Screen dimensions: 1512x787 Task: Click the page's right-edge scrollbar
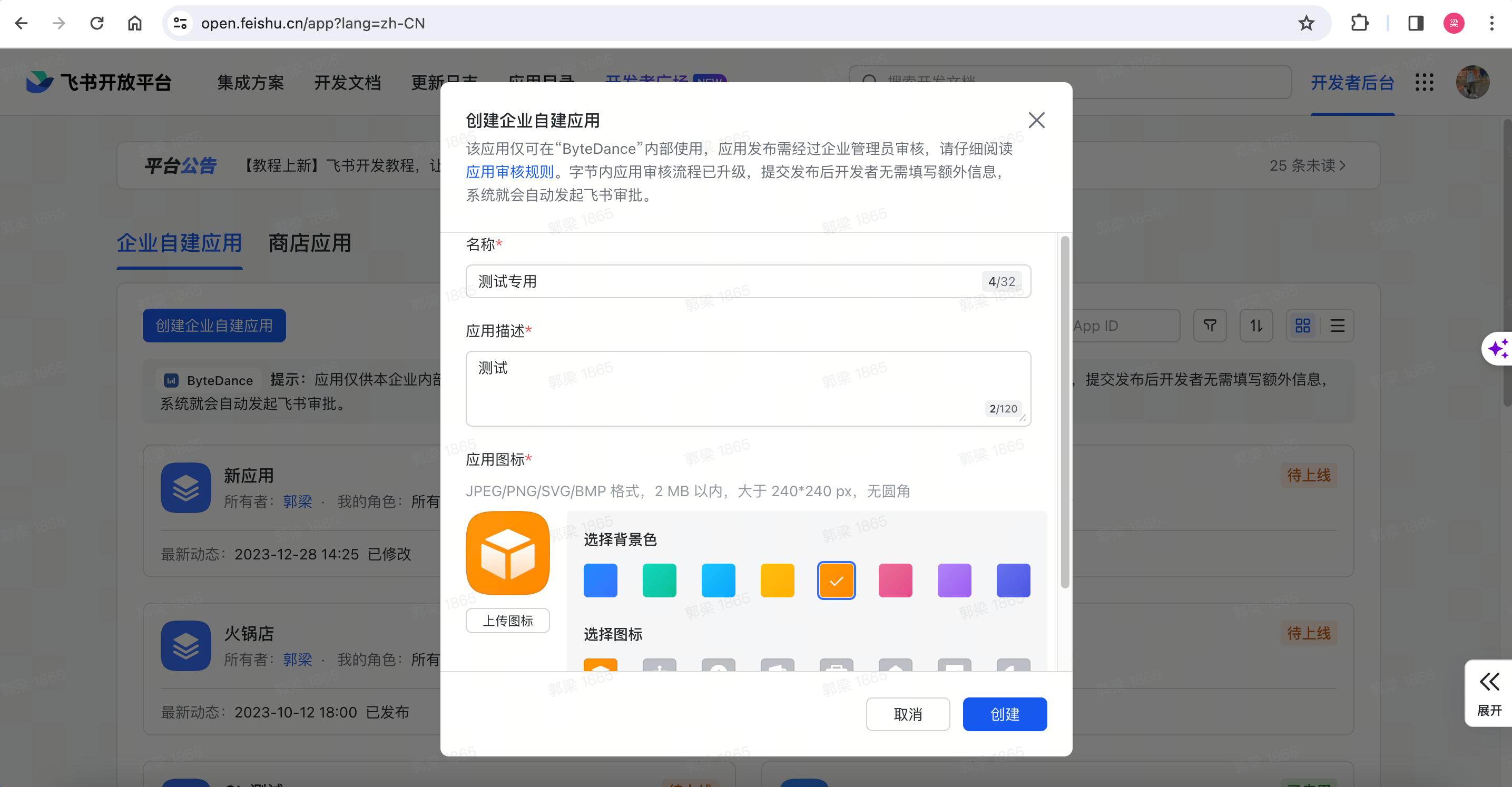tap(1507, 263)
